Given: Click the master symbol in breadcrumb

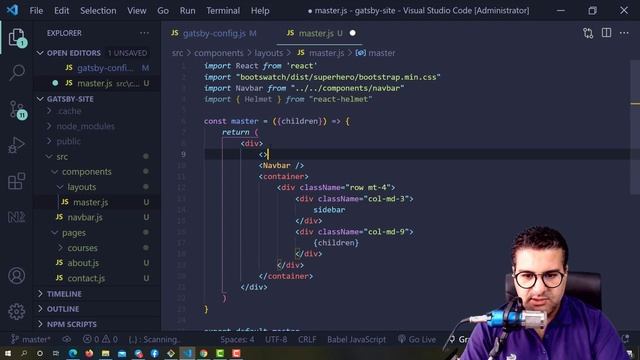Looking at the screenshot, I should tap(376, 53).
